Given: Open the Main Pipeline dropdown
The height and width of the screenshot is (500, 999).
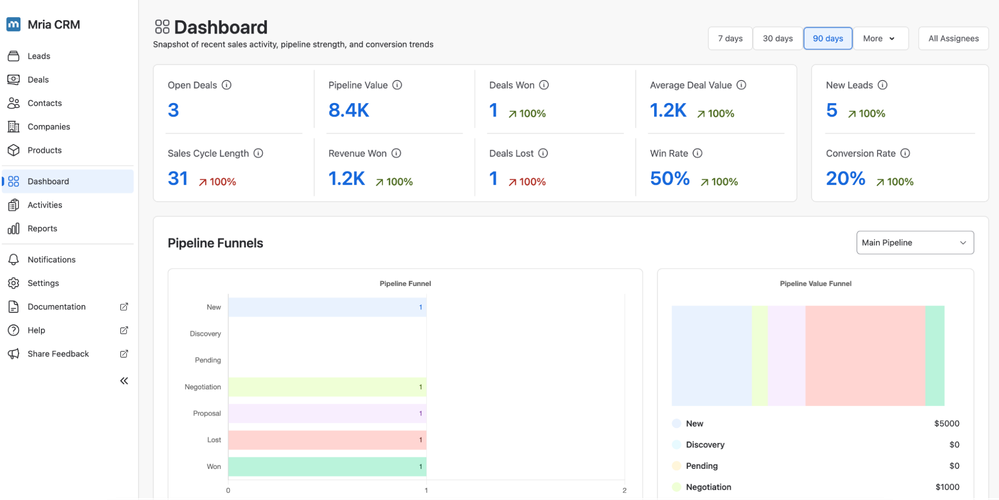Looking at the screenshot, I should click(915, 243).
